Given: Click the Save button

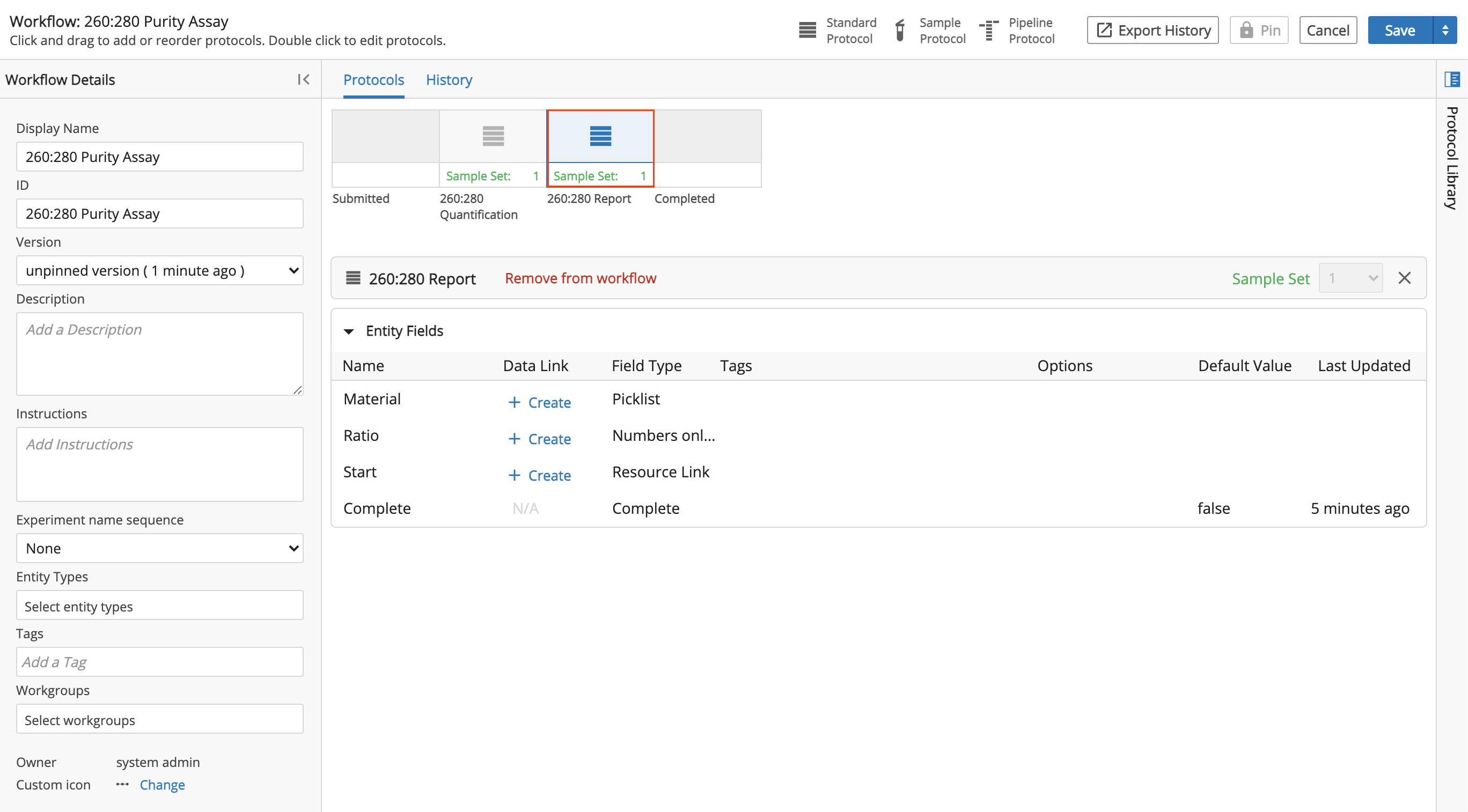Looking at the screenshot, I should [1400, 30].
